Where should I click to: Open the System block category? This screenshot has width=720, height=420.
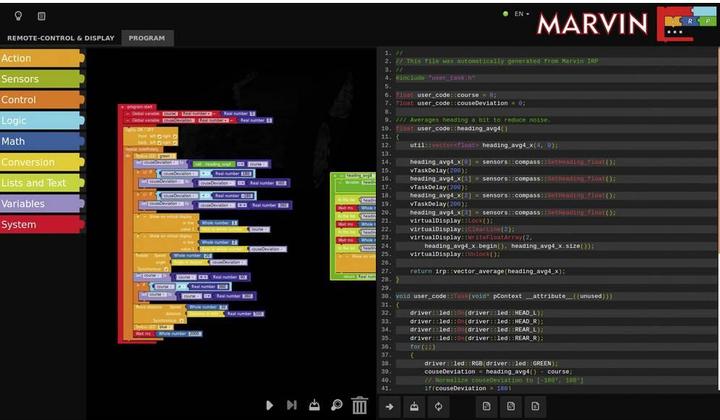(x=42, y=224)
